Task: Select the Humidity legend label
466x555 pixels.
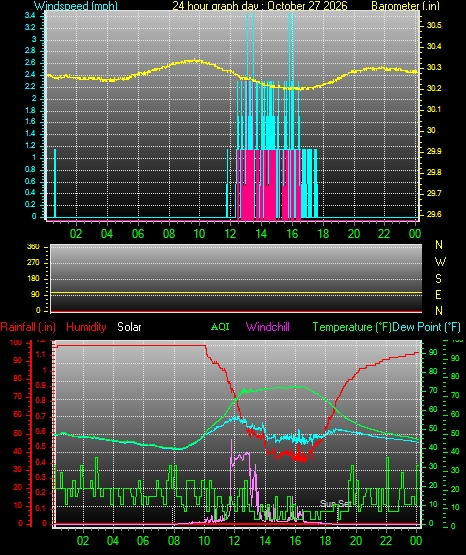Action: [86, 327]
